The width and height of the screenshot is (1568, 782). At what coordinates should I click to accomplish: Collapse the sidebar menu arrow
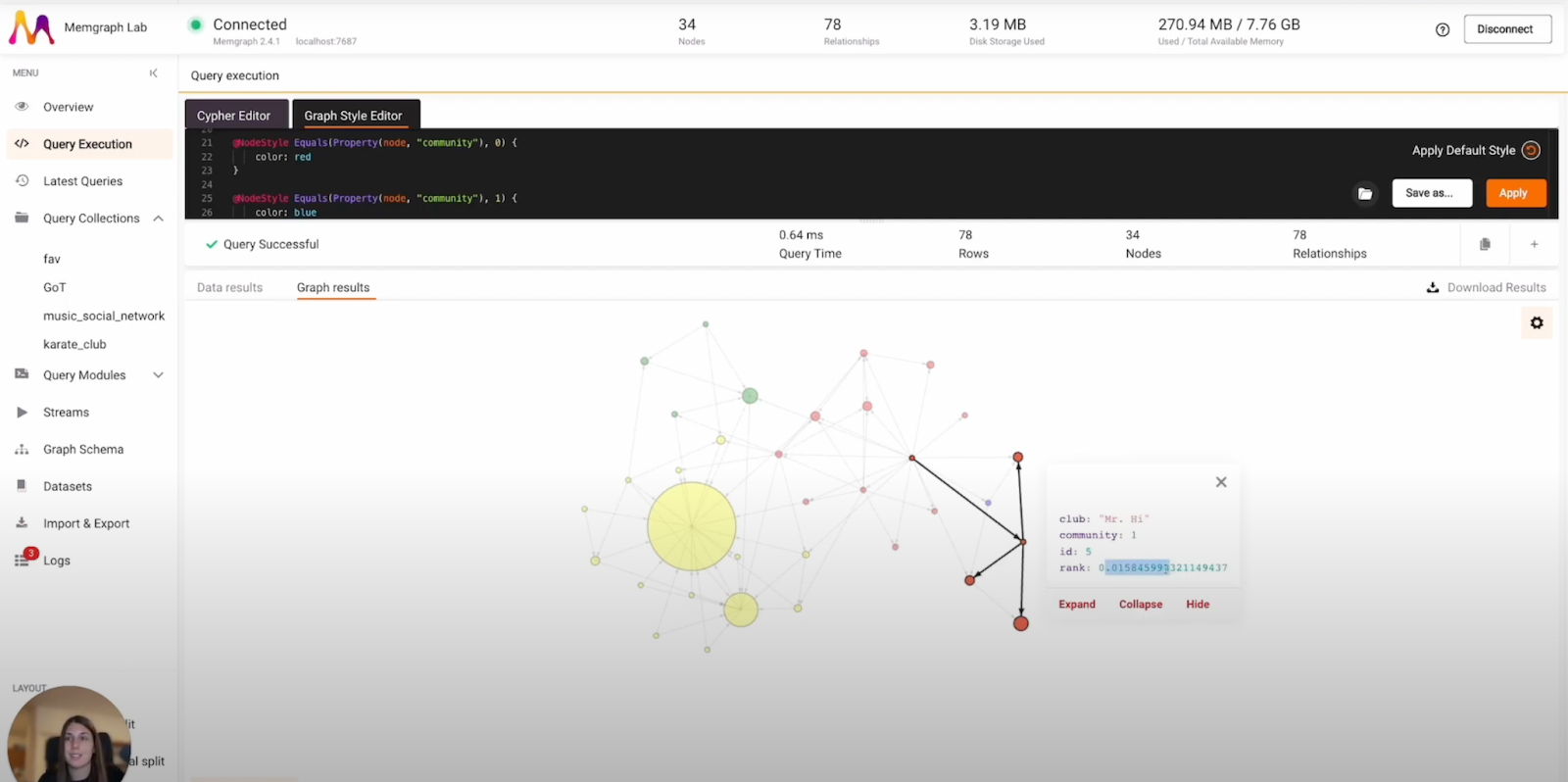[x=154, y=73]
